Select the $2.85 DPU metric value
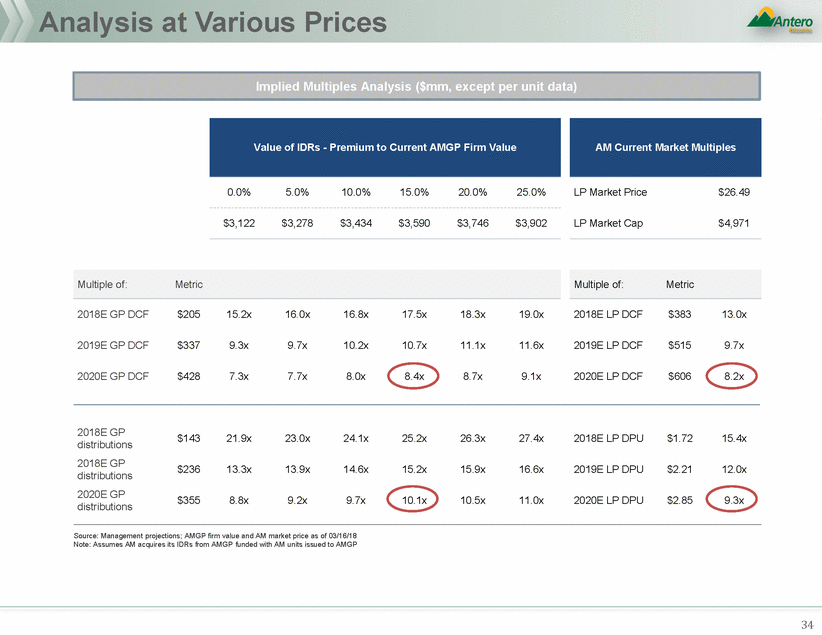Viewport: 822px width, 635px height. point(679,500)
